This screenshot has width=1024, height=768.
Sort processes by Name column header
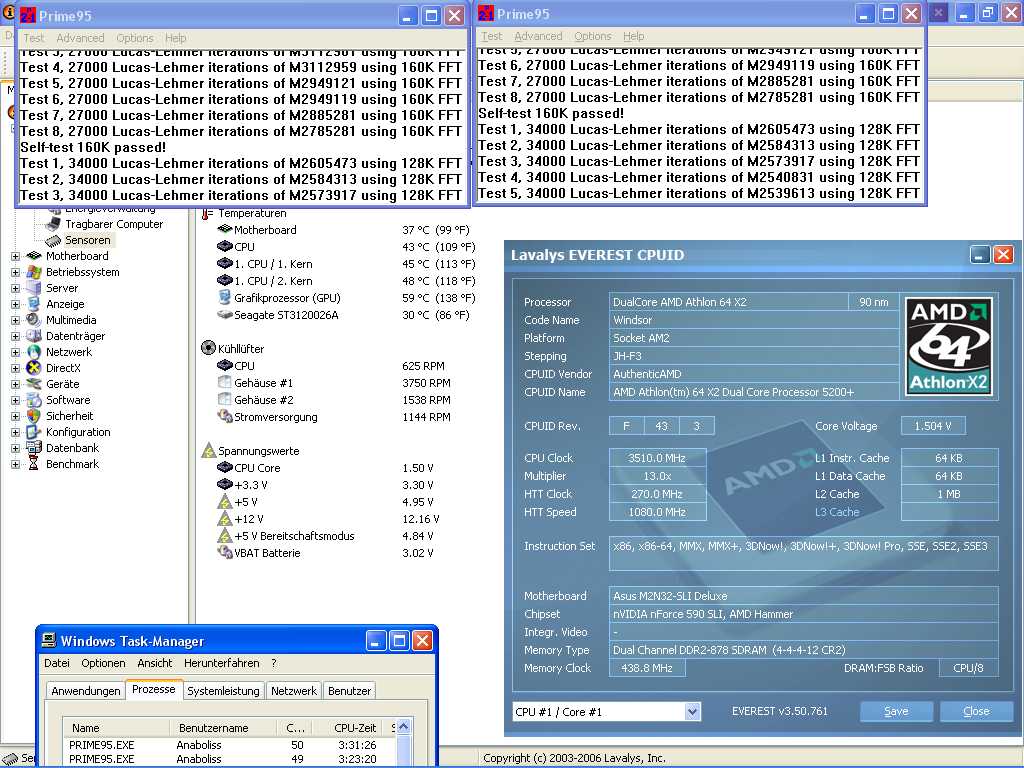point(116,728)
